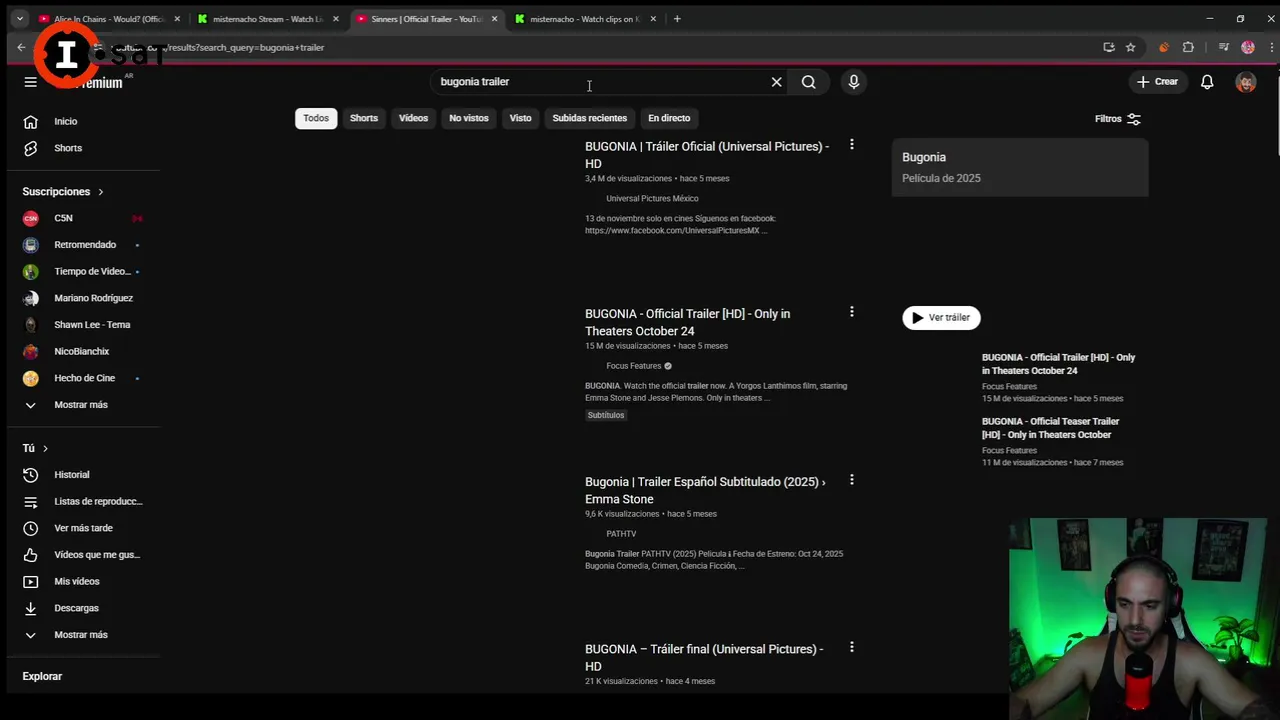
Task: Select the Todos filter chip
Action: pos(316,118)
